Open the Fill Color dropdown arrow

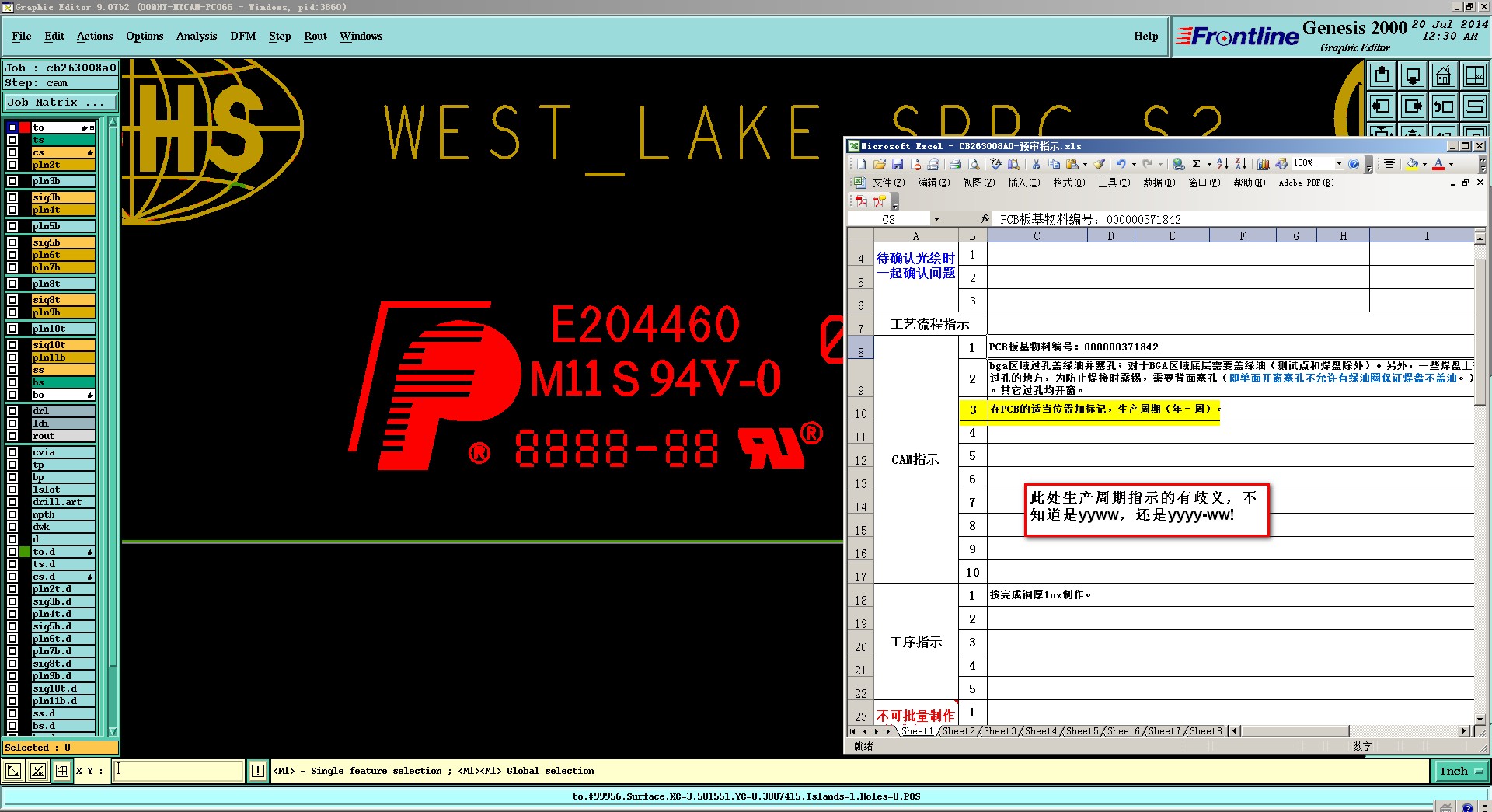(x=1424, y=164)
